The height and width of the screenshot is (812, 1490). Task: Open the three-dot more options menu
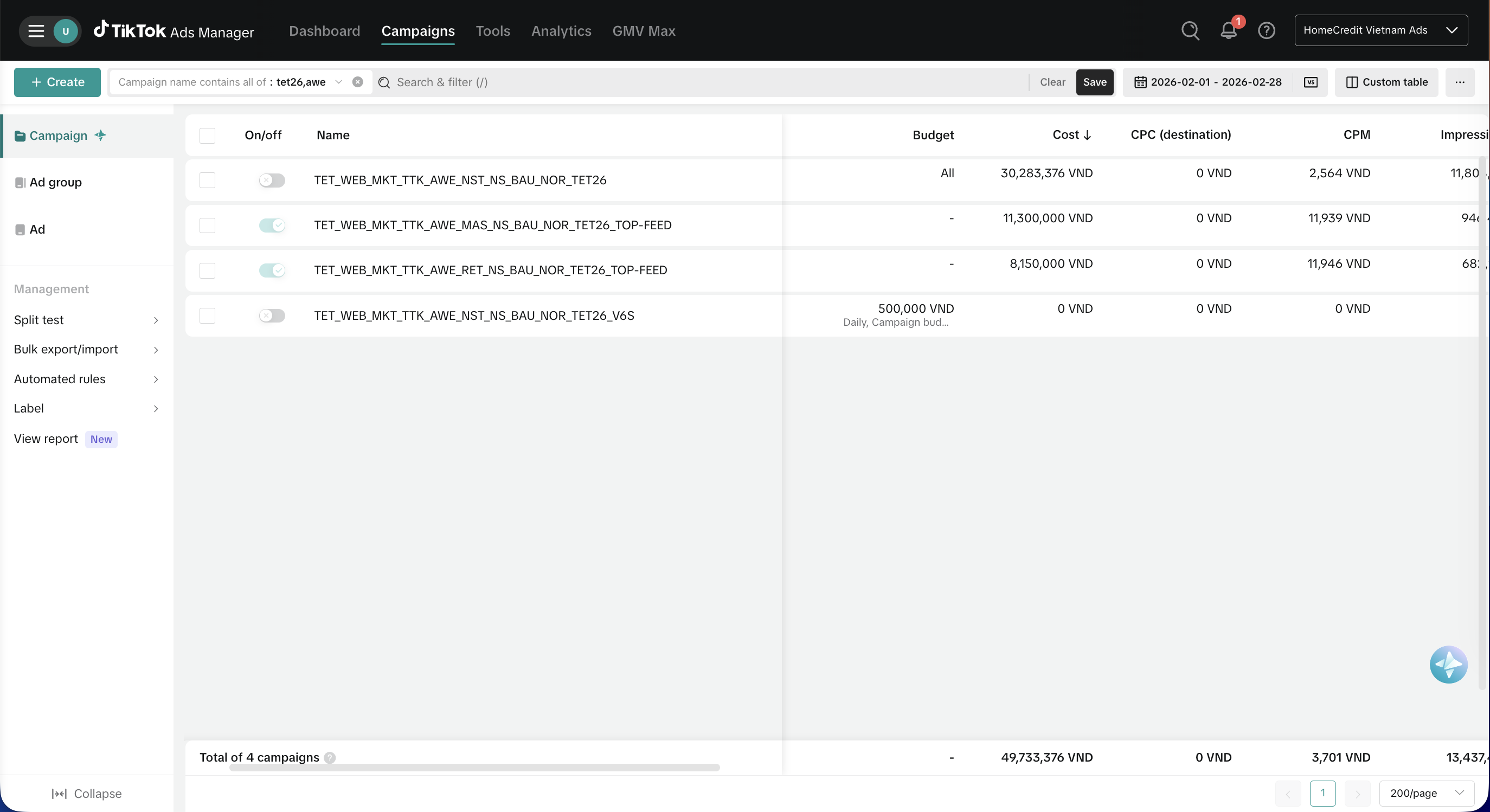(x=1459, y=82)
